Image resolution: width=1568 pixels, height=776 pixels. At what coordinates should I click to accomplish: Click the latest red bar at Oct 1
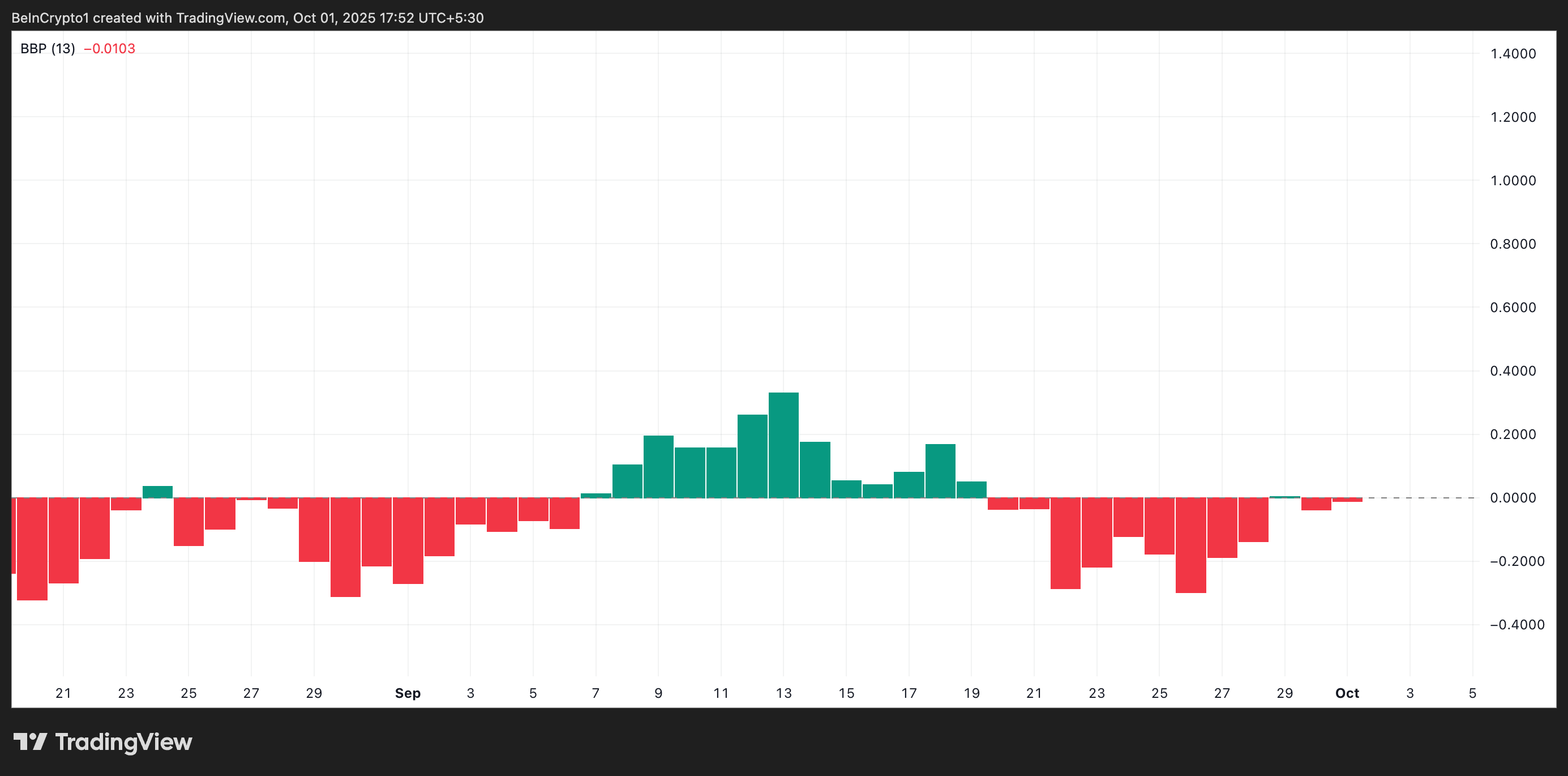(1347, 500)
